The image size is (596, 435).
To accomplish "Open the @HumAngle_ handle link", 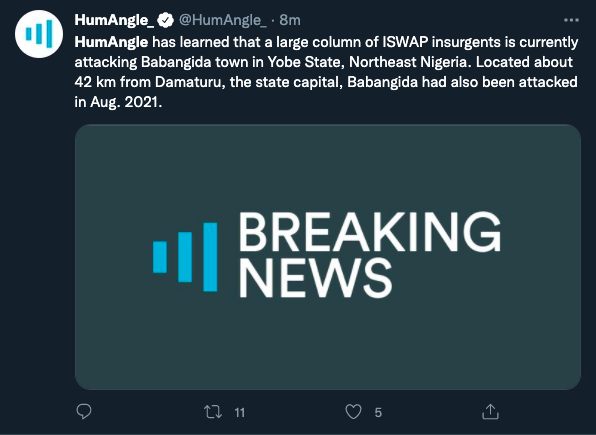I will [x=223, y=20].
